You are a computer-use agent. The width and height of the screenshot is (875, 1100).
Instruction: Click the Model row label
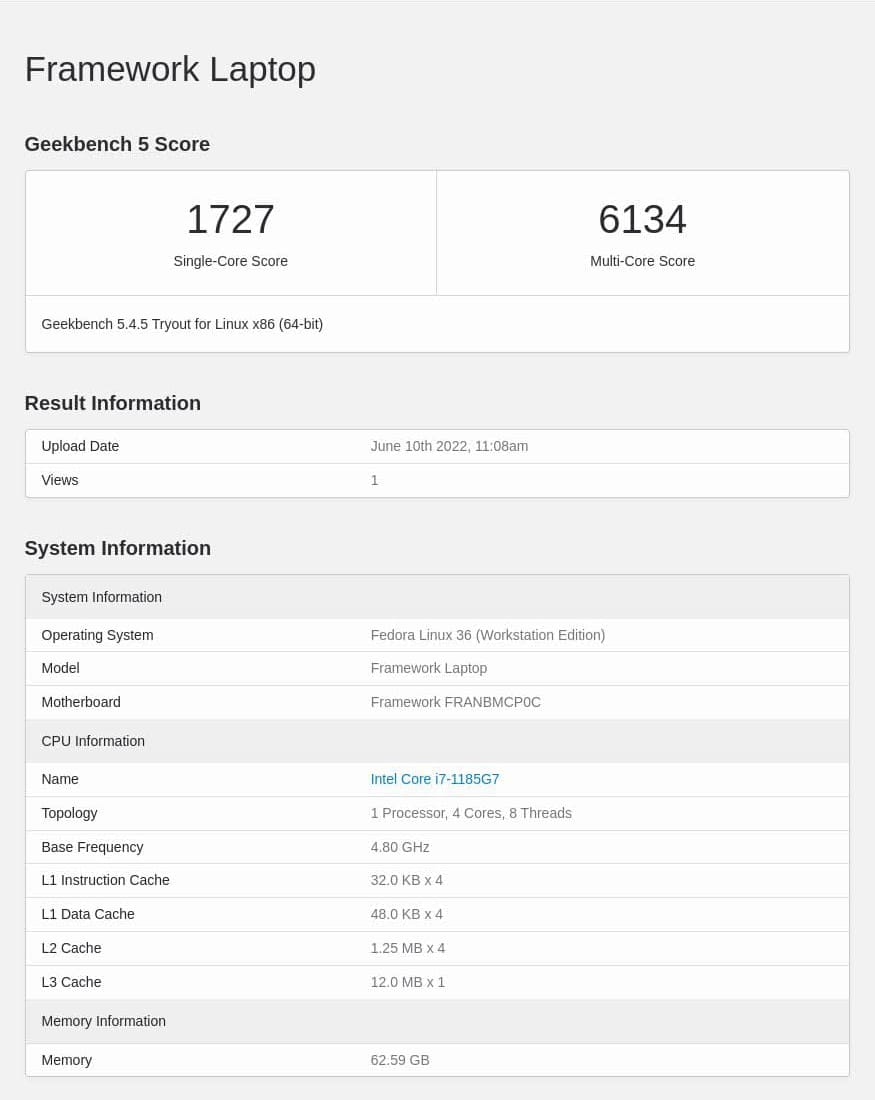60,668
